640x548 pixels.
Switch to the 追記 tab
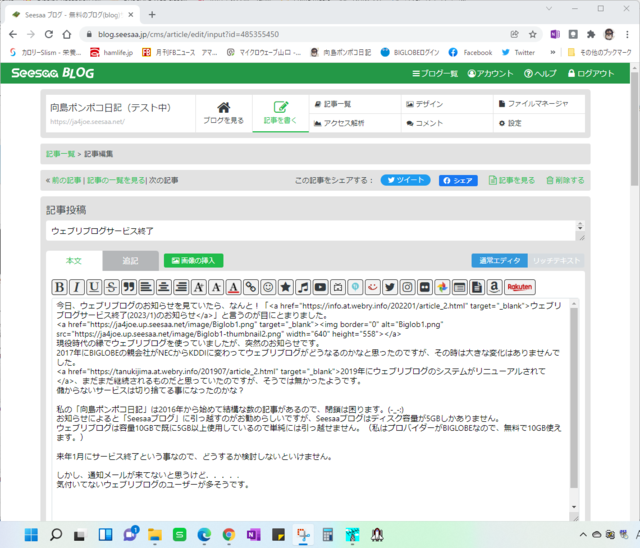131,261
